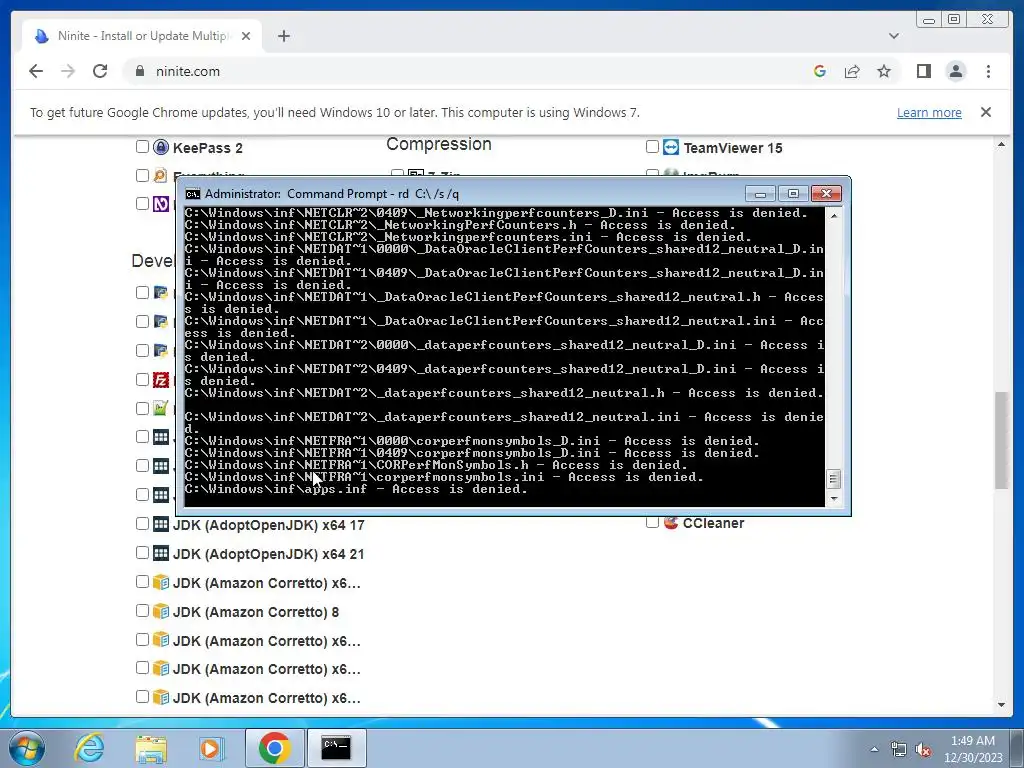Go back using Chrome's back arrow
The height and width of the screenshot is (768, 1024).
[x=36, y=71]
